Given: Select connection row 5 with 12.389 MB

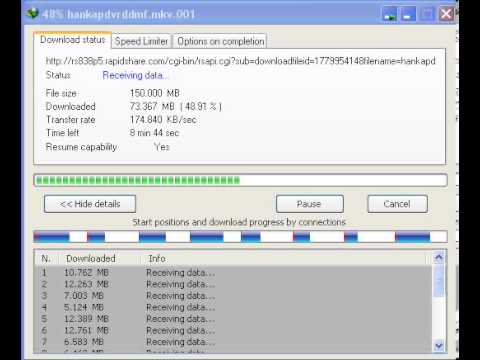Looking at the screenshot, I should point(233,319).
